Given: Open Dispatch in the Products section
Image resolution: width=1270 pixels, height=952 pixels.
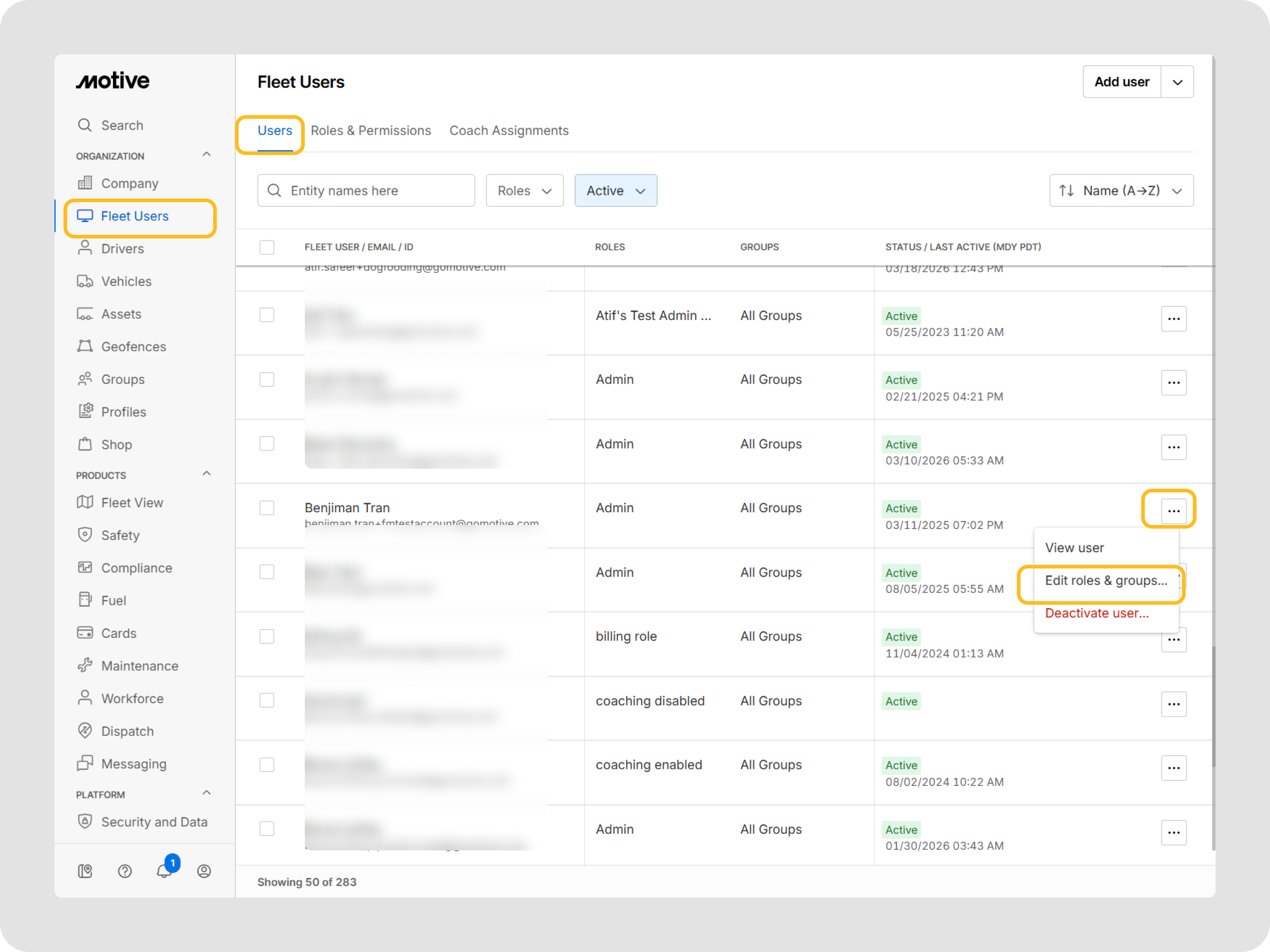Looking at the screenshot, I should tap(127, 731).
